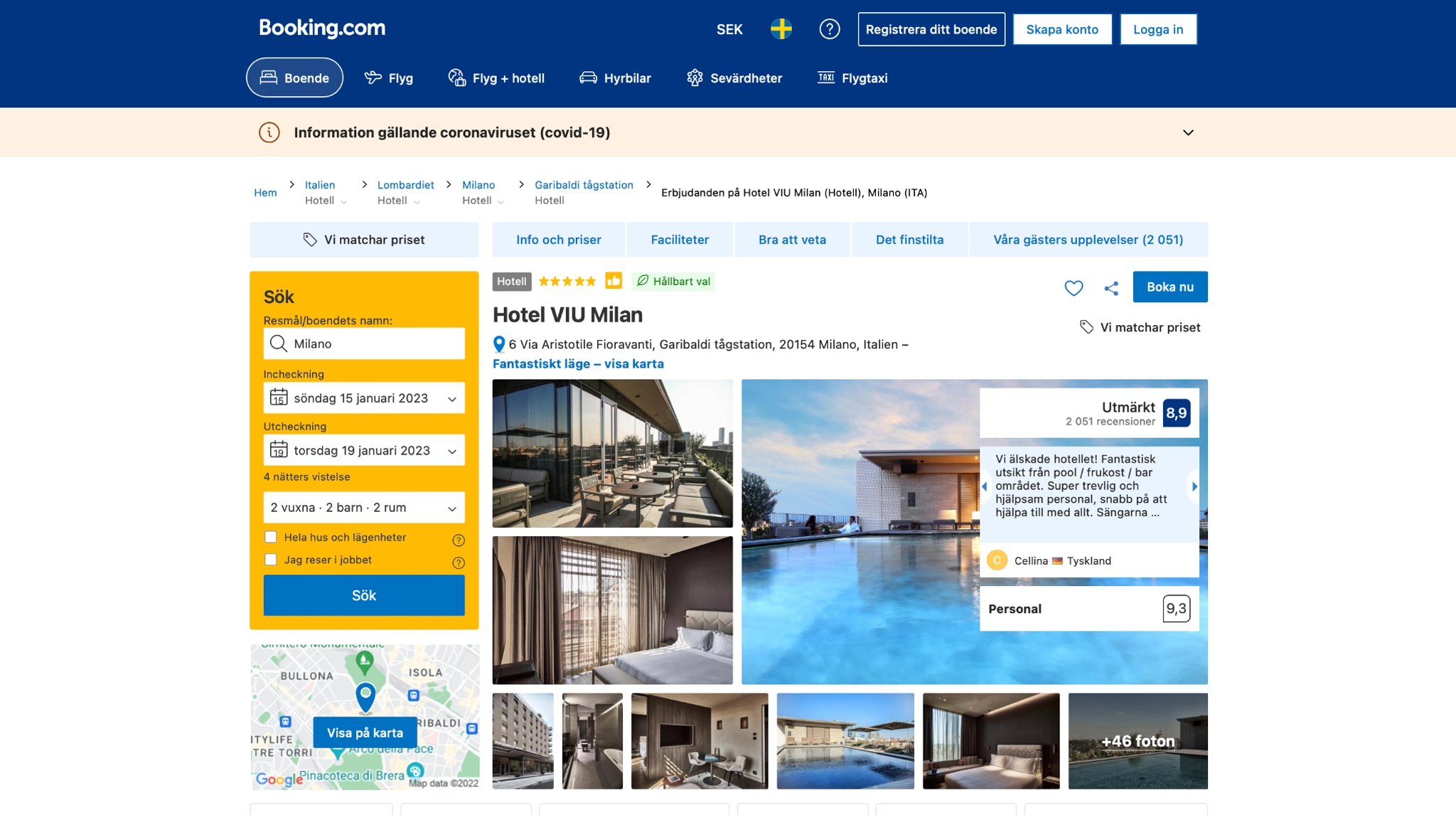
Task: Check Hela hus och lägenheter checkbox
Action: point(270,537)
